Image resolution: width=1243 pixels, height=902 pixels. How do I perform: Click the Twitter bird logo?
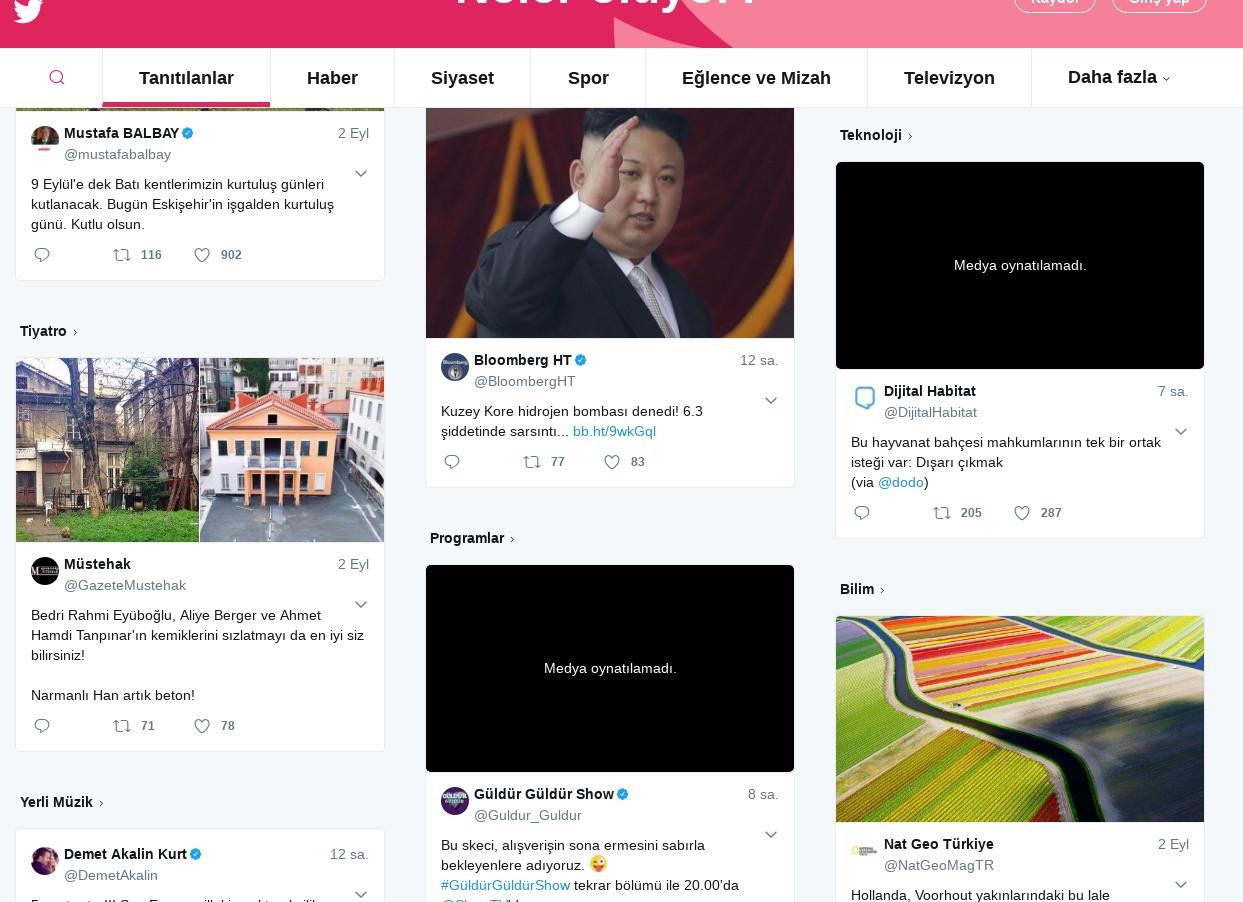pos(28,10)
